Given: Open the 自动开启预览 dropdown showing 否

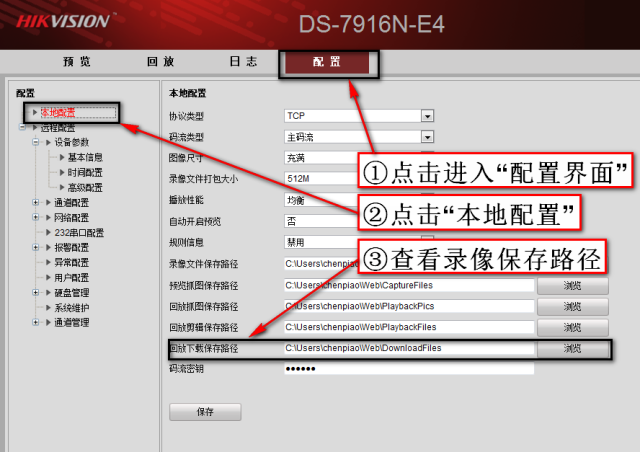Looking at the screenshot, I should (x=320, y=221).
